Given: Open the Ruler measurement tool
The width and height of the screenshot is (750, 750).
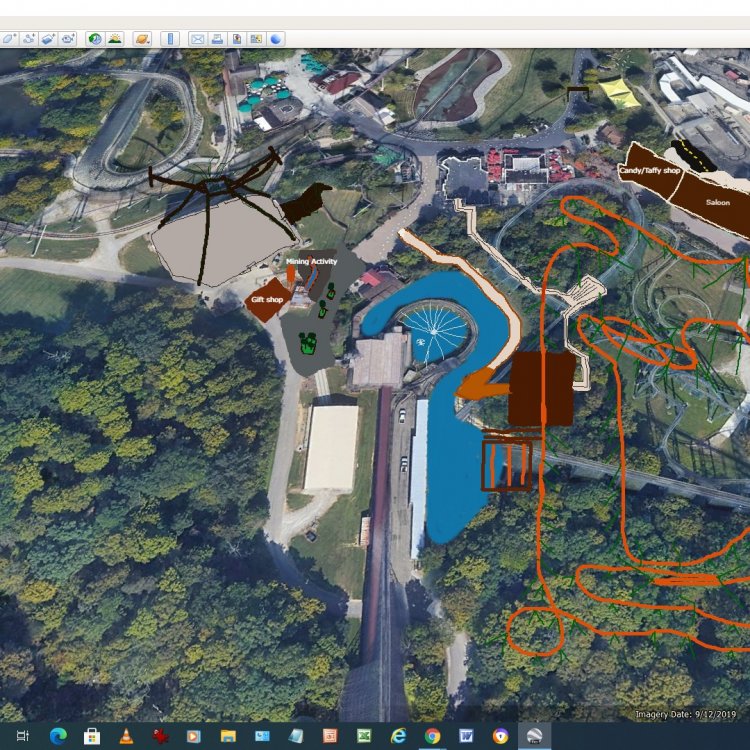Looking at the screenshot, I should click(170, 39).
